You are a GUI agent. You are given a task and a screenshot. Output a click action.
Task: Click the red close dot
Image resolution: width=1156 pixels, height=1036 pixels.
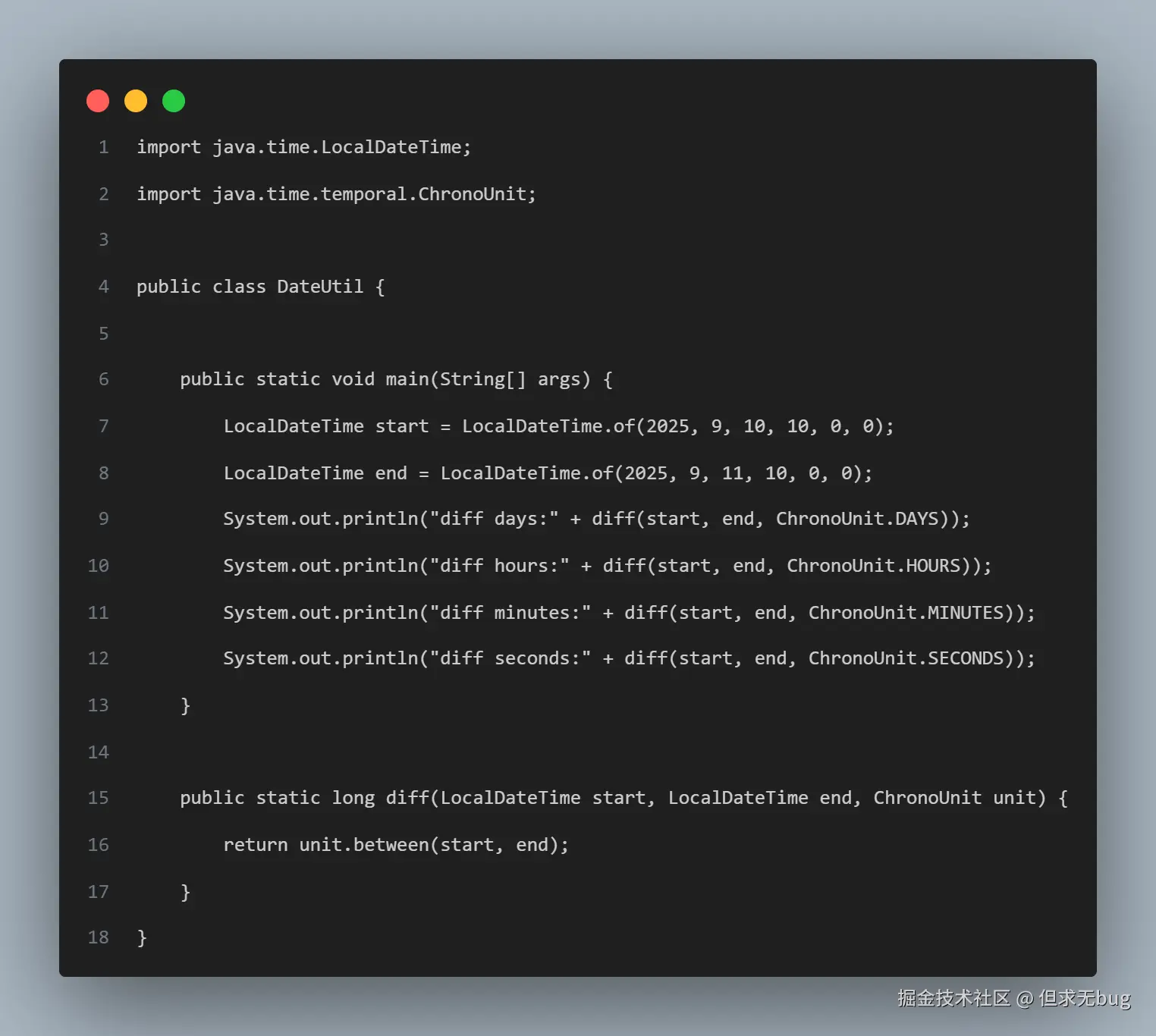[98, 101]
